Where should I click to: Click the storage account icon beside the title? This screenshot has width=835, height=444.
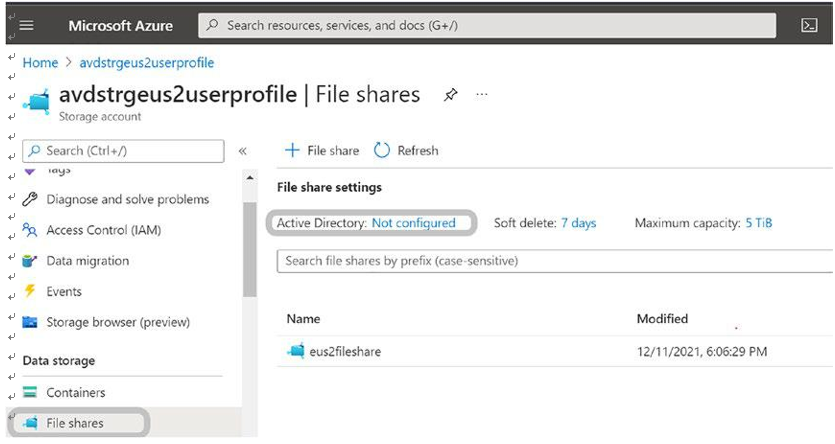[x=37, y=101]
